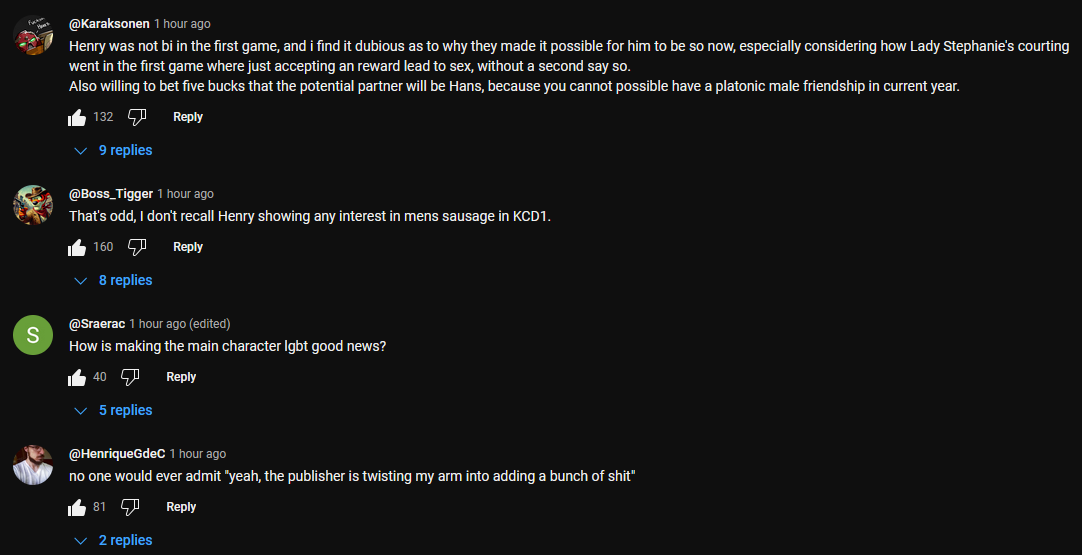Screen dimensions: 1082x555
Task: Like the comment by @Sraerac
Action: coord(77,378)
